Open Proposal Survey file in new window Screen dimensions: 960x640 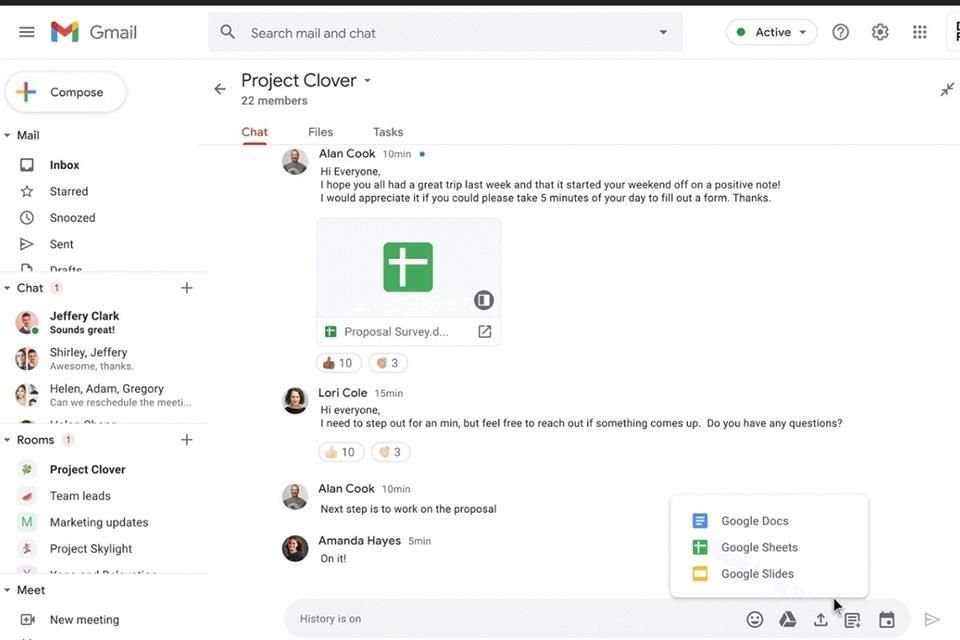[x=485, y=332]
